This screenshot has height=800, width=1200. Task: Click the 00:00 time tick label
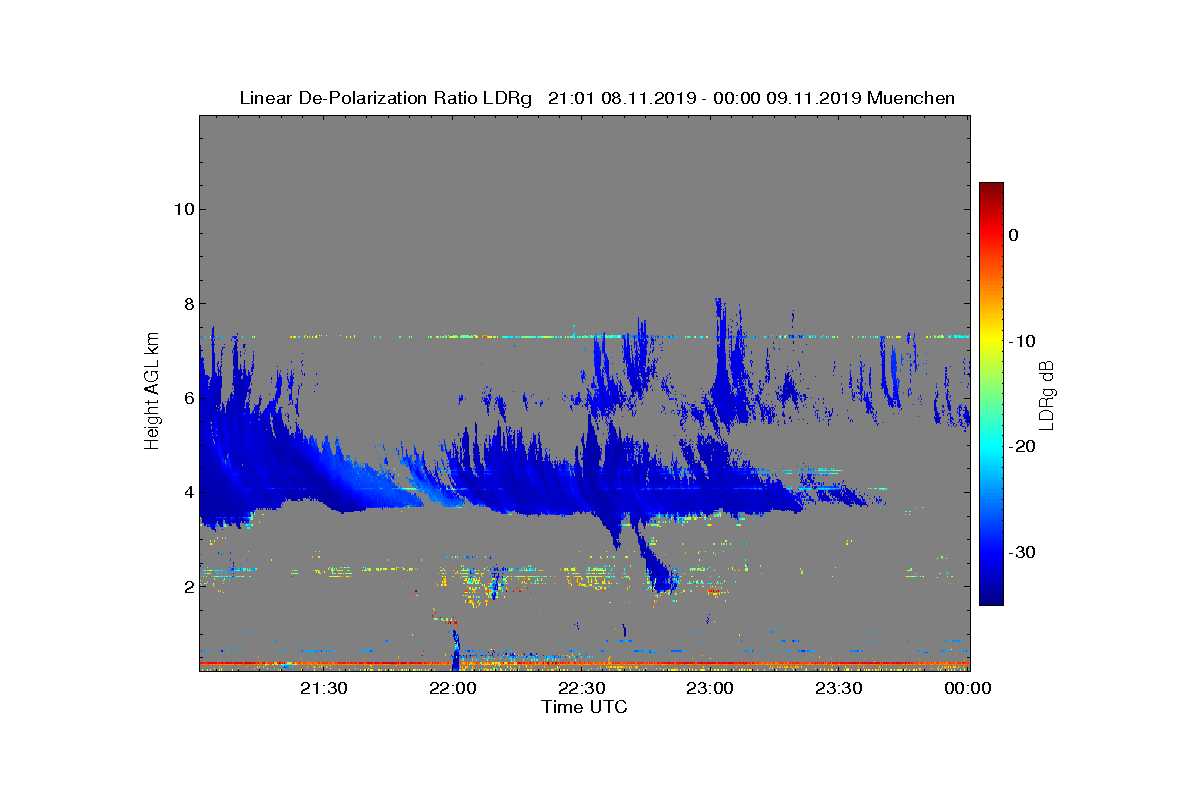(968, 689)
